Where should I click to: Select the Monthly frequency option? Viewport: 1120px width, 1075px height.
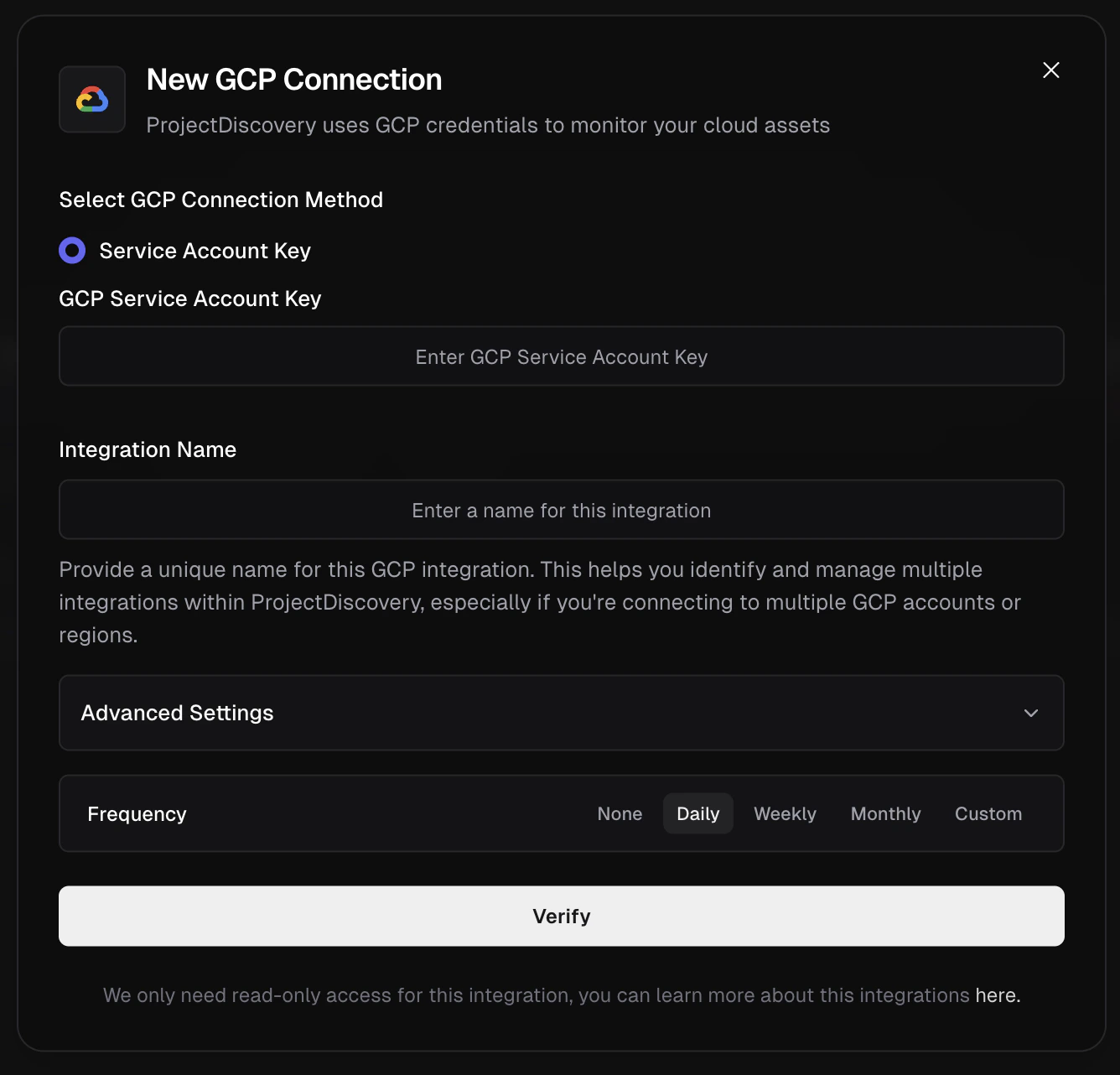pyautogui.click(x=885, y=813)
